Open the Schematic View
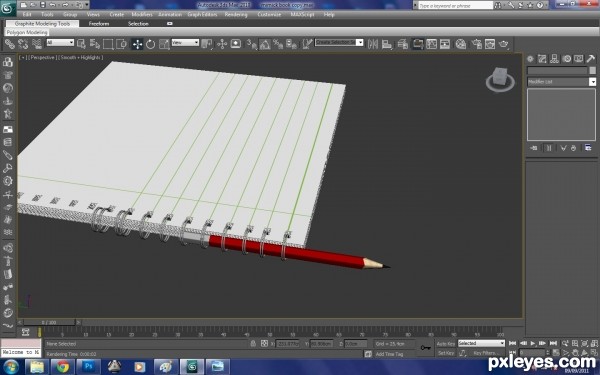The height and width of the screenshot is (375, 600). click(445, 44)
